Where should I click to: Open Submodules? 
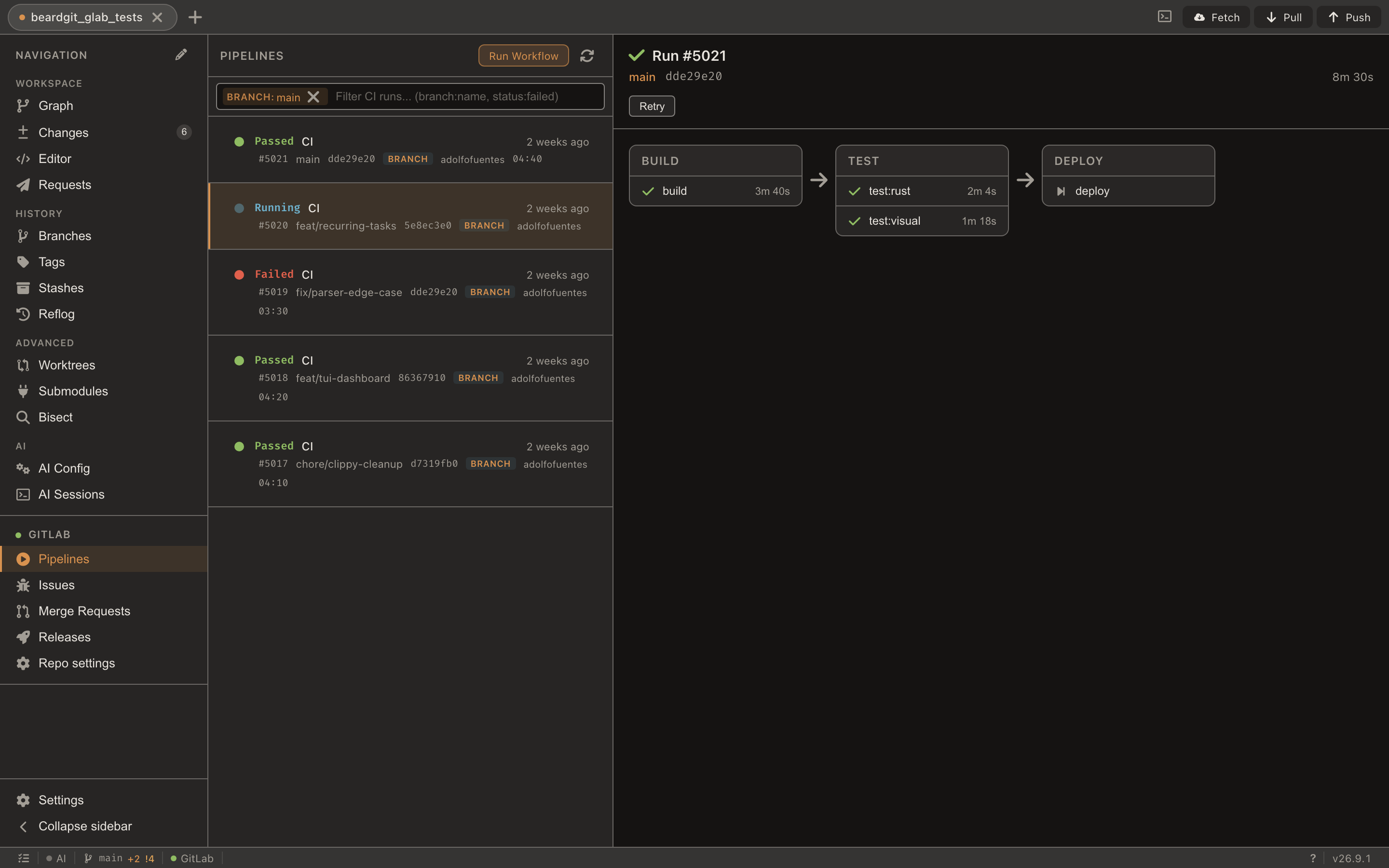coord(104,391)
